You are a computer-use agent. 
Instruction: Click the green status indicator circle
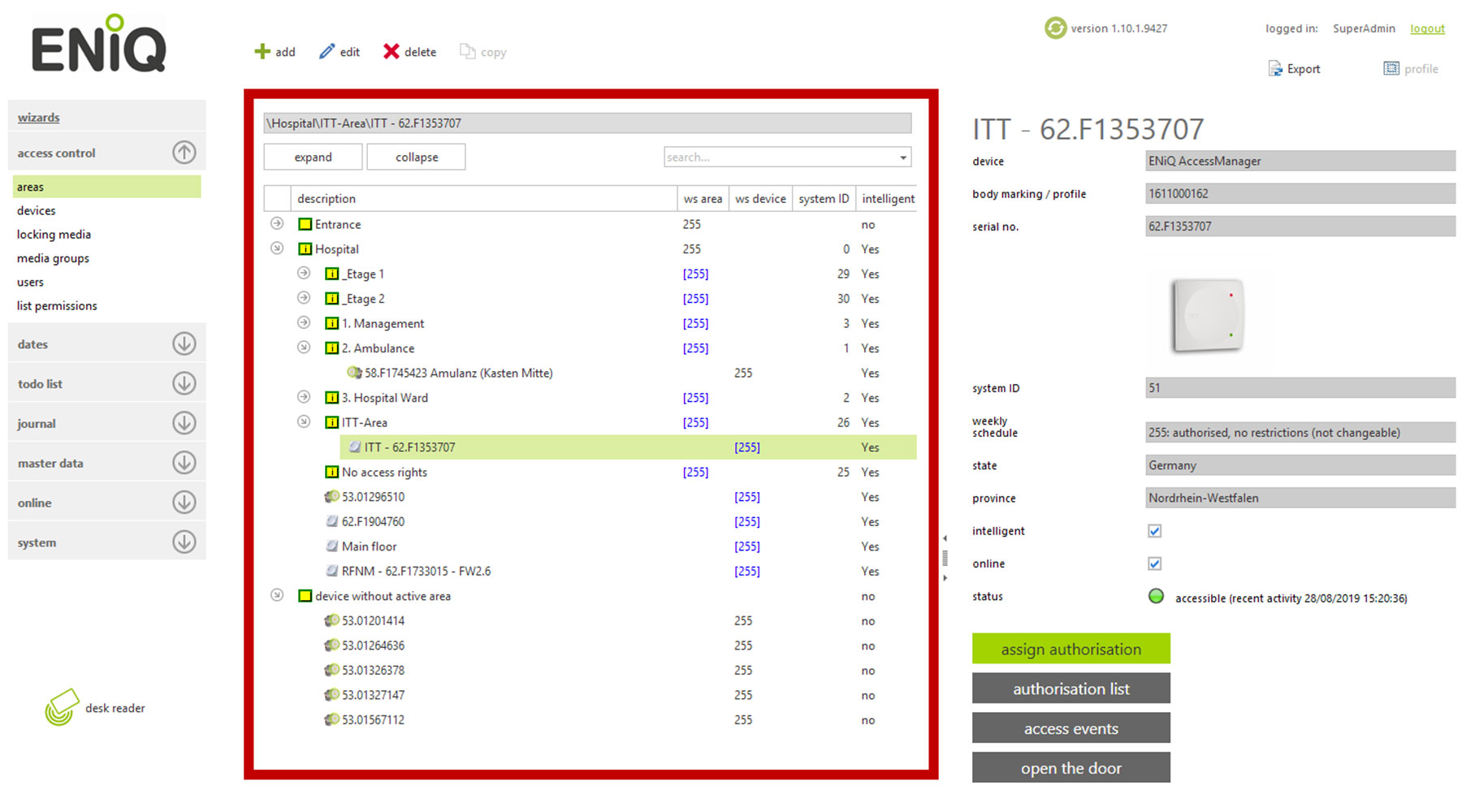(x=1156, y=597)
